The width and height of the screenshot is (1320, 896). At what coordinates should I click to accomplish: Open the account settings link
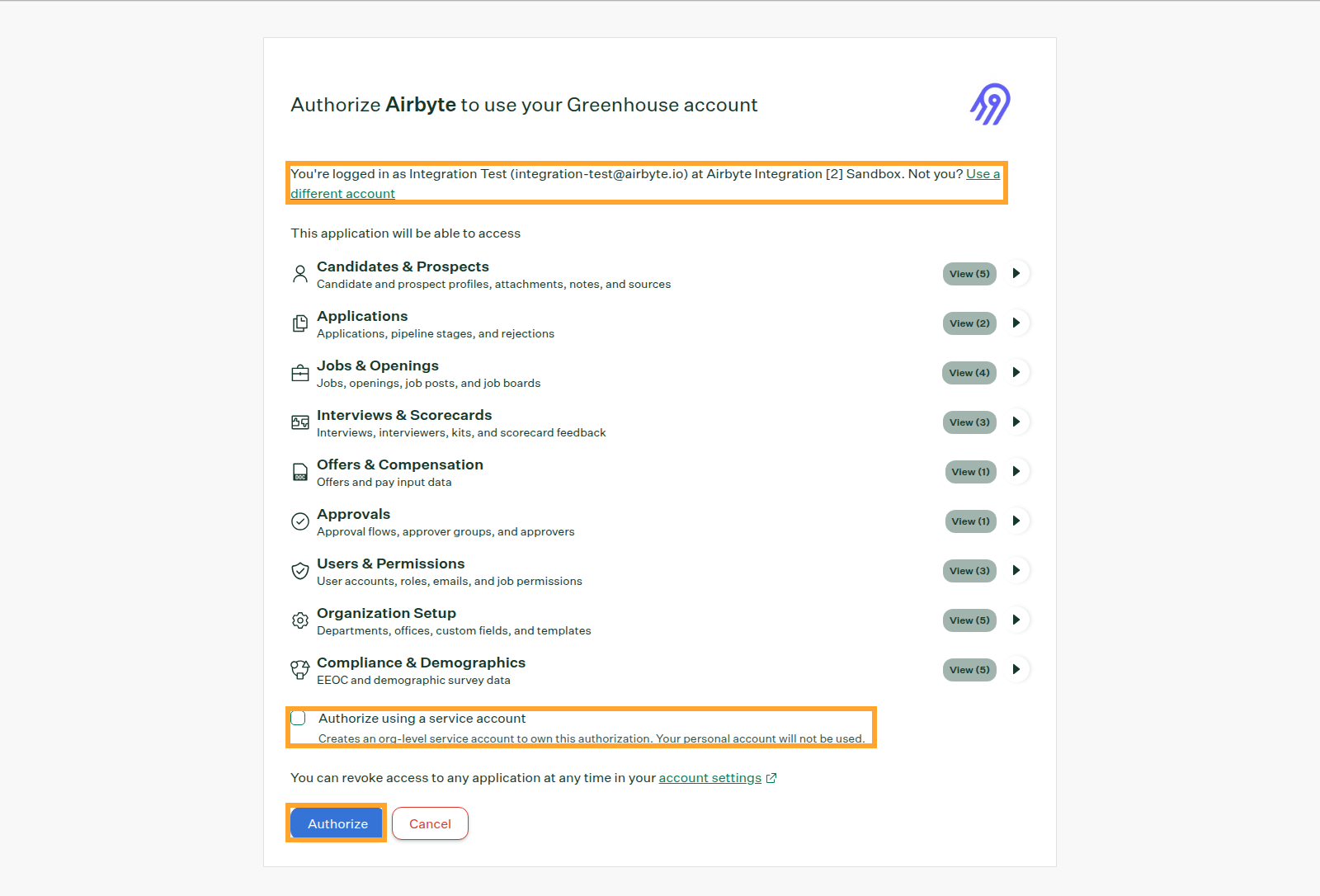(x=709, y=778)
